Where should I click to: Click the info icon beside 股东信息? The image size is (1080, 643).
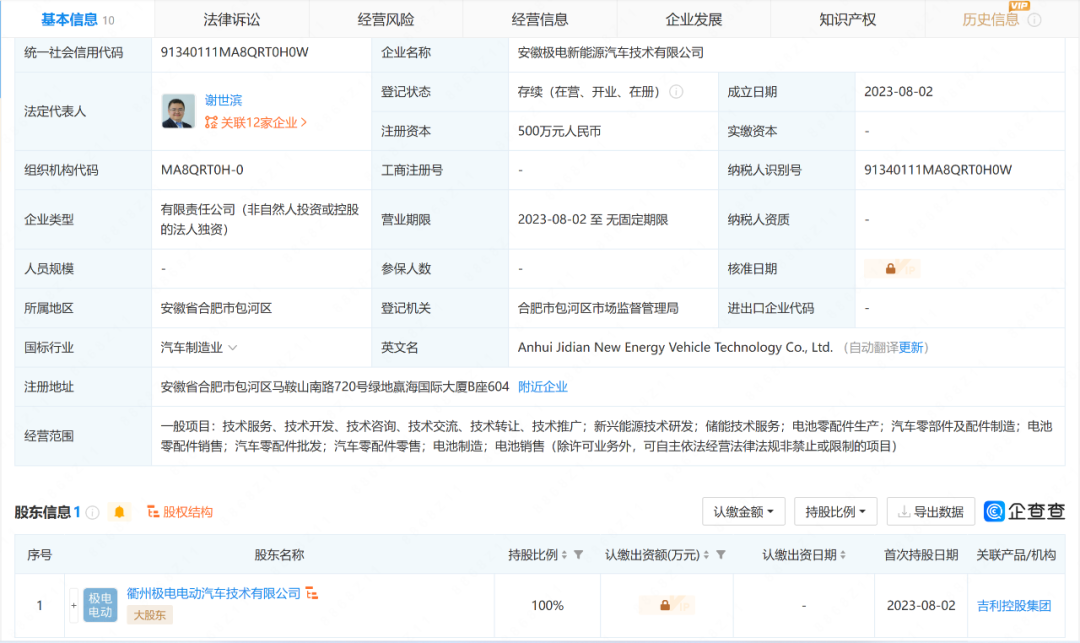click(x=92, y=512)
